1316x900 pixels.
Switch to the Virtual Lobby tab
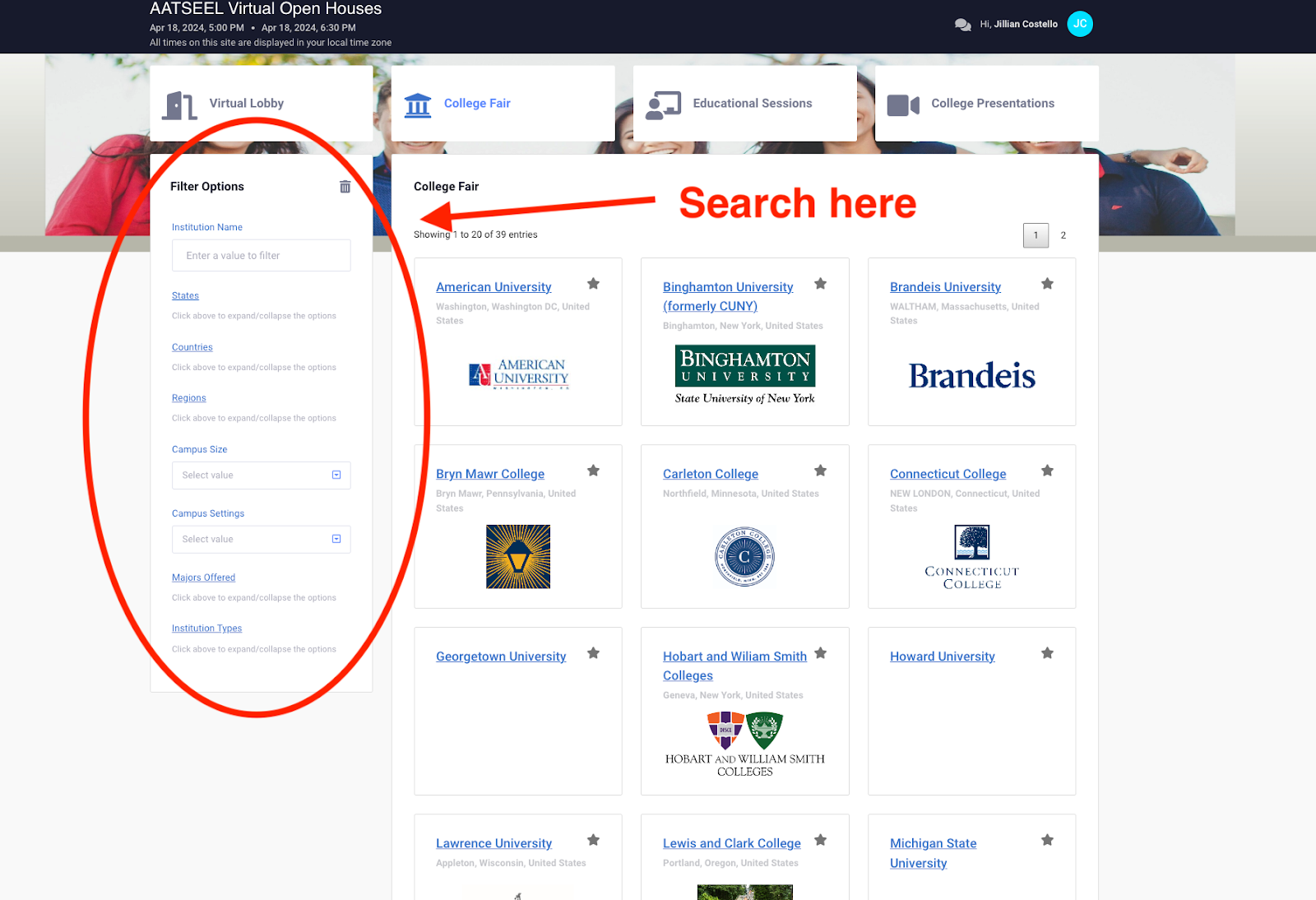[262, 104]
